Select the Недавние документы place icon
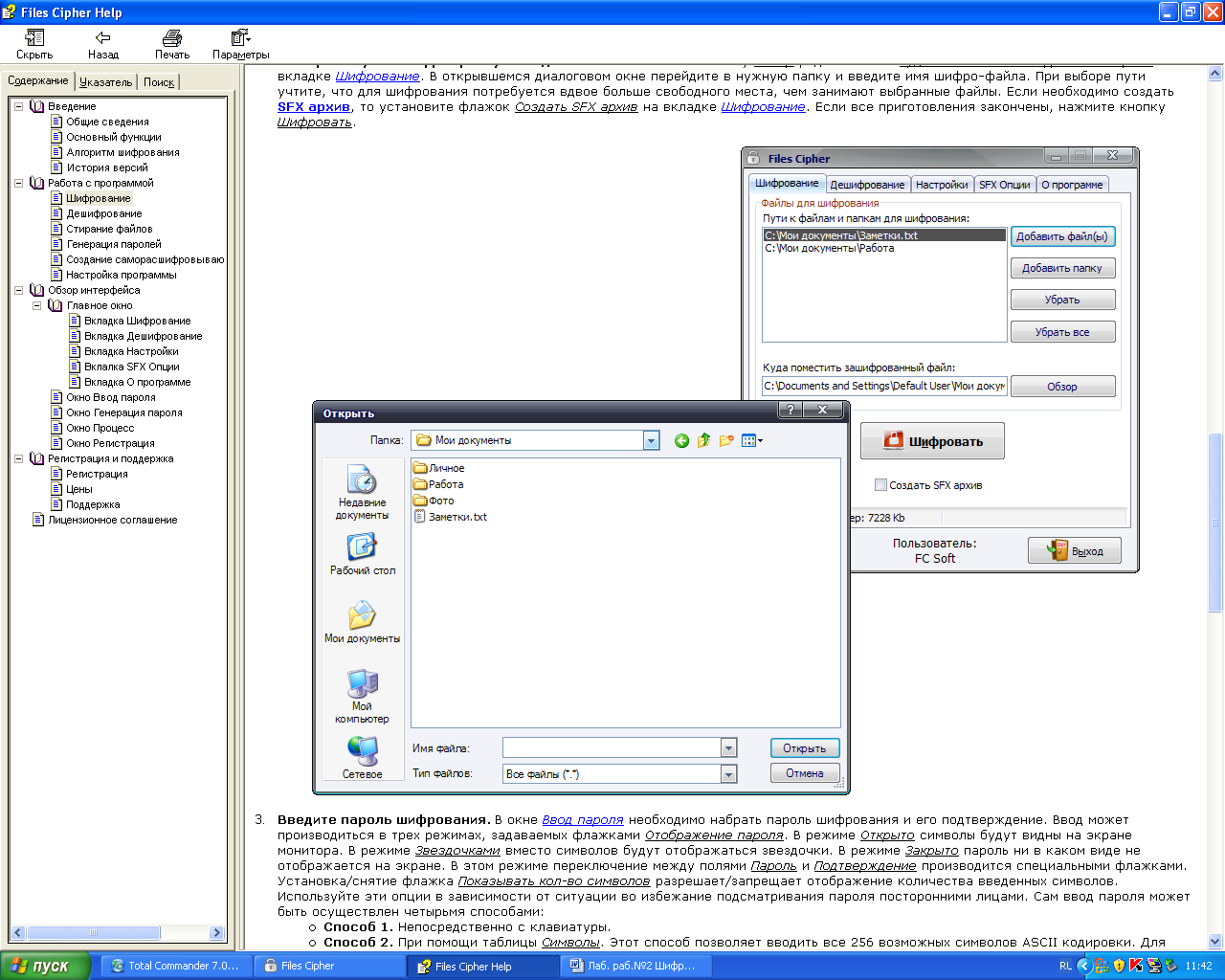 coord(362,492)
